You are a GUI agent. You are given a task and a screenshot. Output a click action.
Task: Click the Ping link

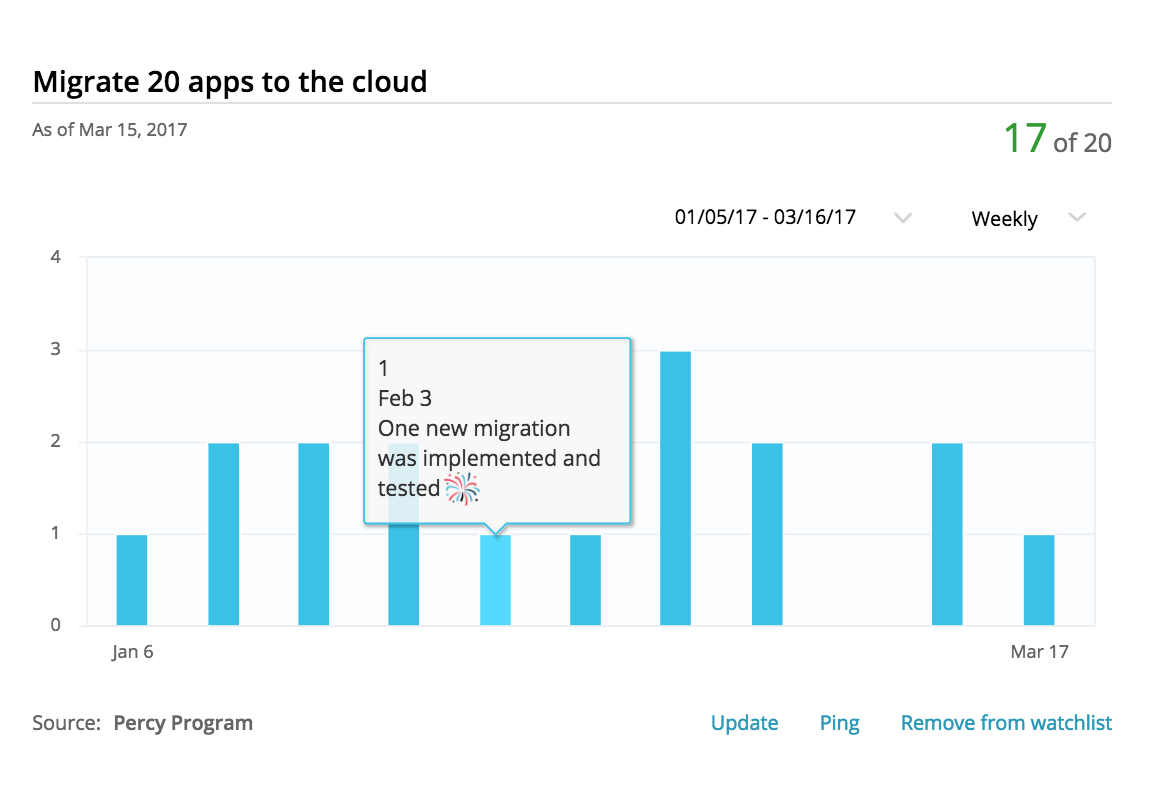point(839,723)
